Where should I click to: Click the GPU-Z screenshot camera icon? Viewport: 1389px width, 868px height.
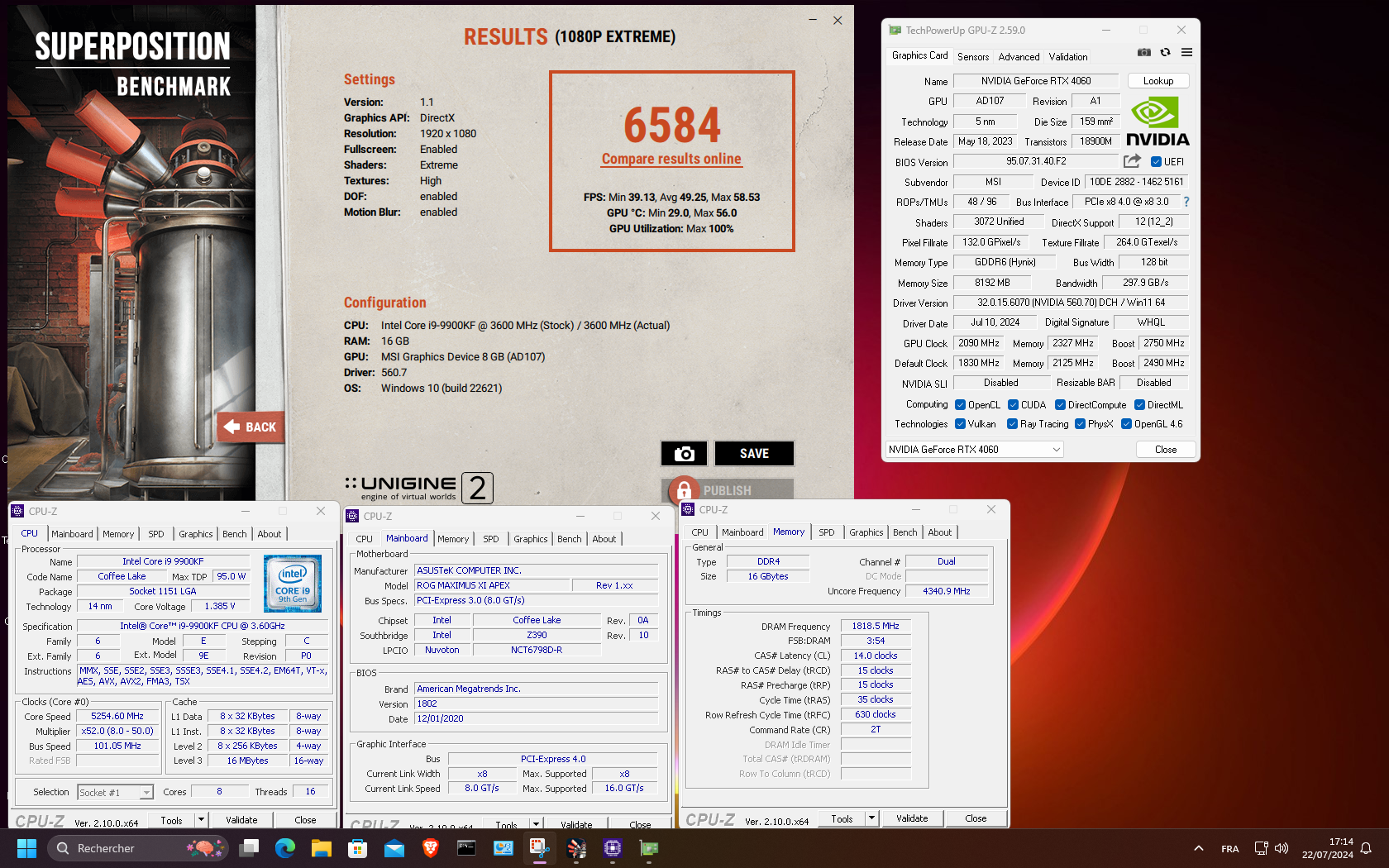pyautogui.click(x=1143, y=52)
